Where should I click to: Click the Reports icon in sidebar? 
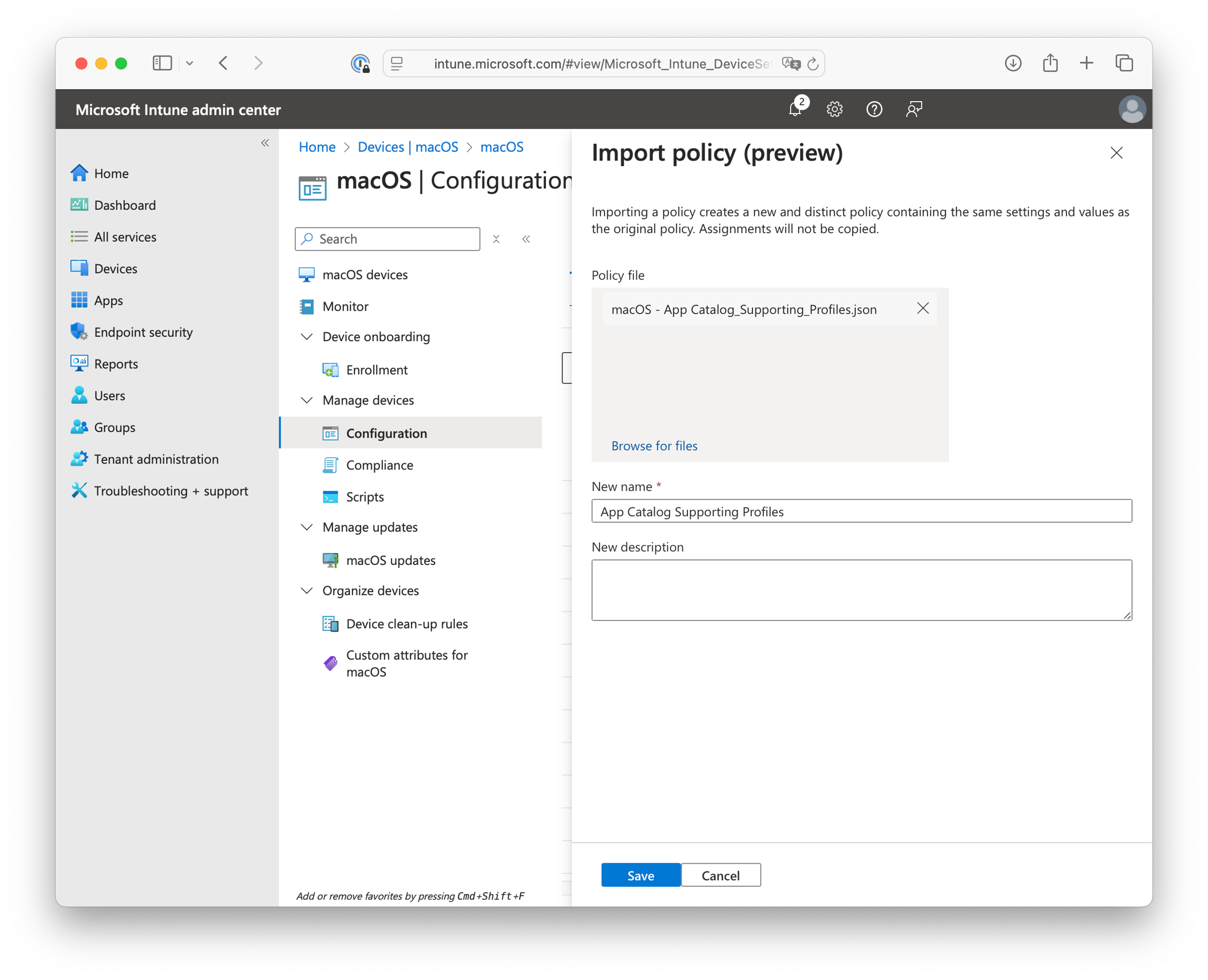pos(79,364)
